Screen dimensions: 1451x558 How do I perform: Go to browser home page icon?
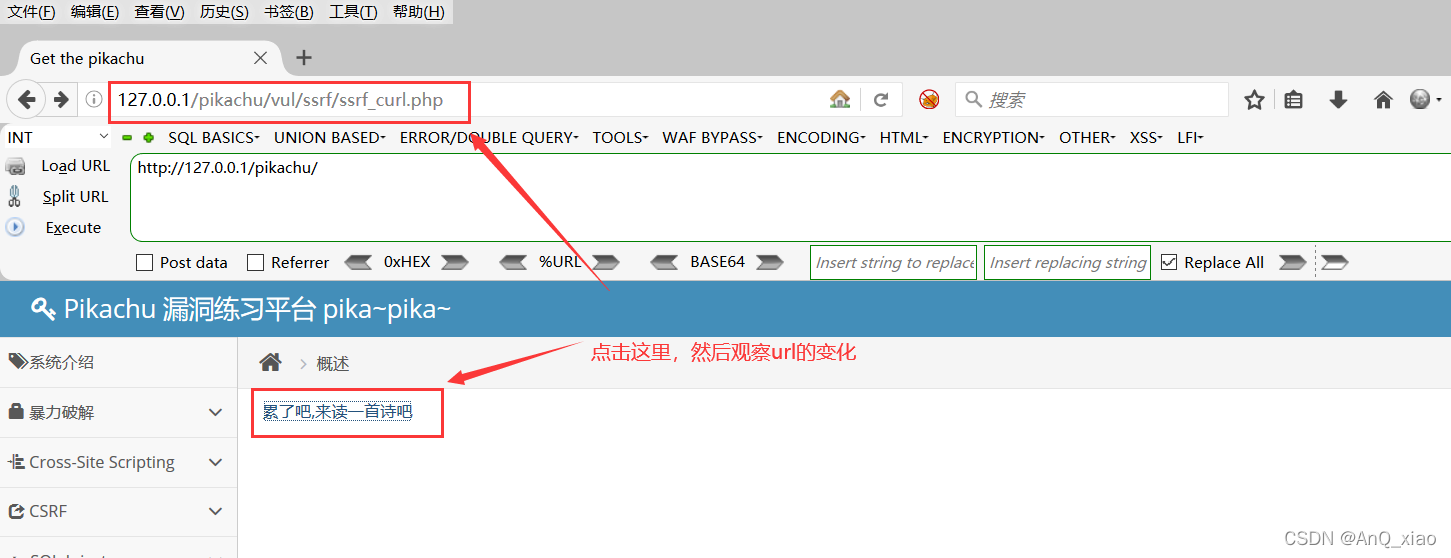coord(1383,100)
